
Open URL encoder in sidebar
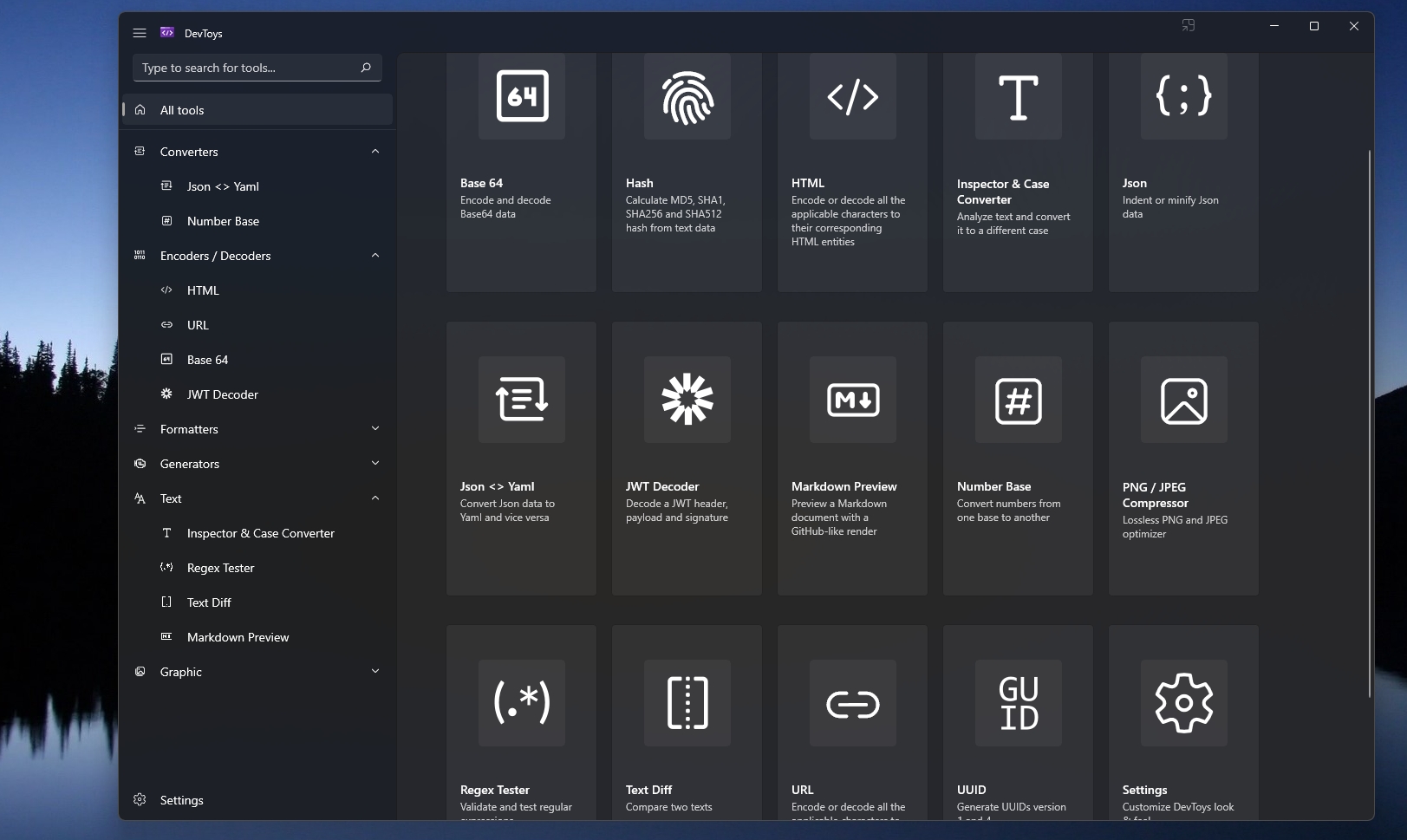(x=257, y=325)
